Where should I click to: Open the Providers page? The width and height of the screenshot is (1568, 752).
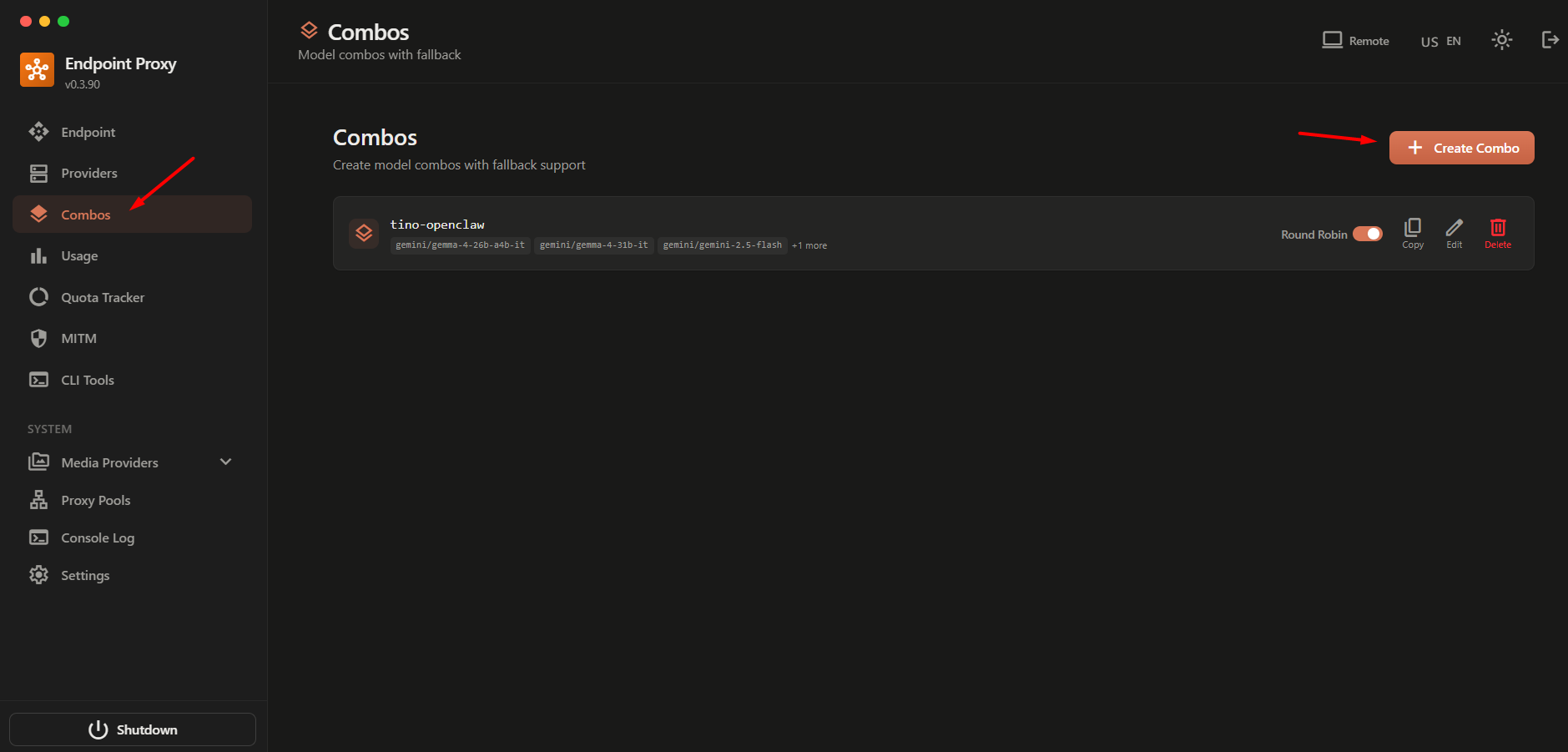(x=88, y=174)
